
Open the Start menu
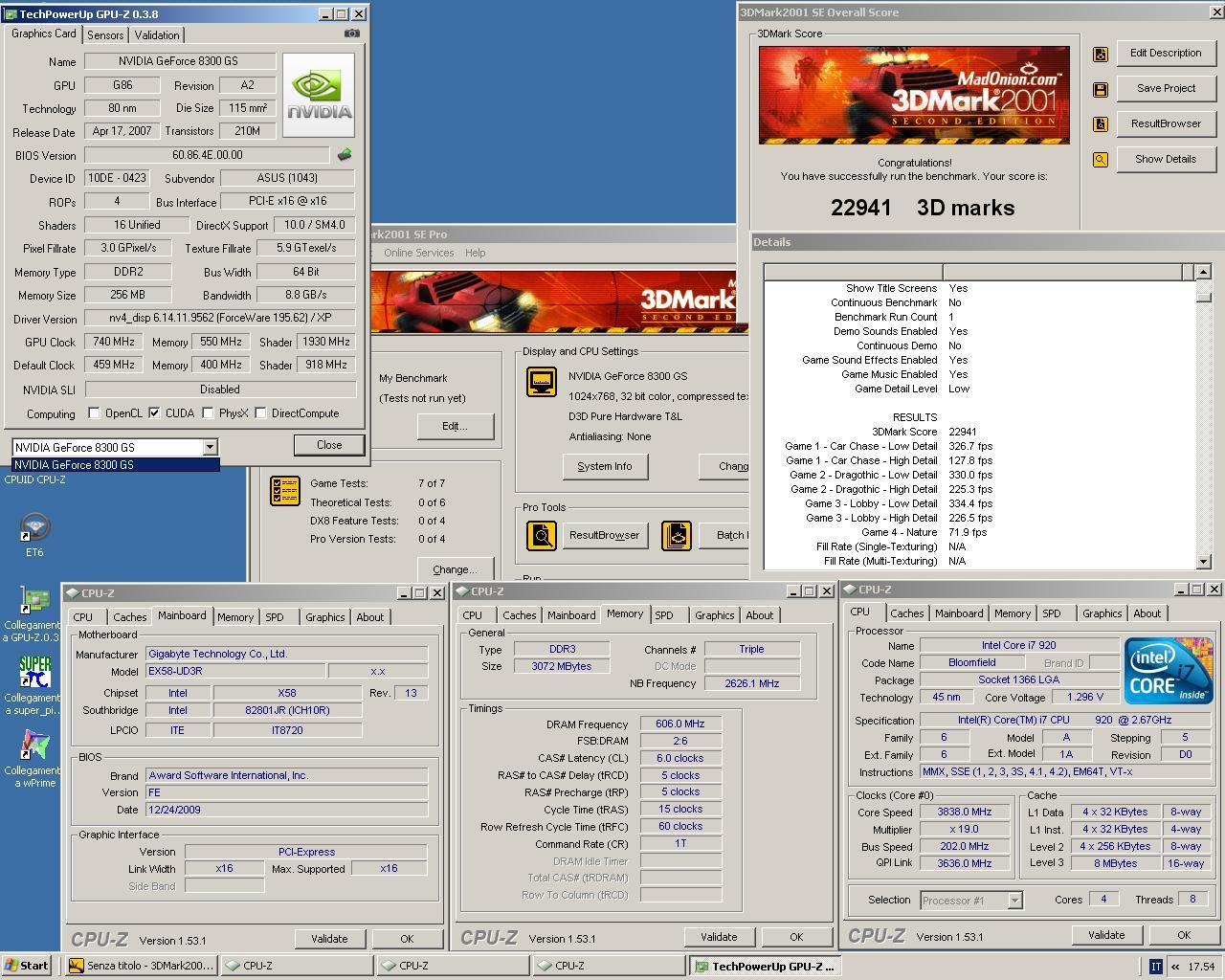[27, 966]
